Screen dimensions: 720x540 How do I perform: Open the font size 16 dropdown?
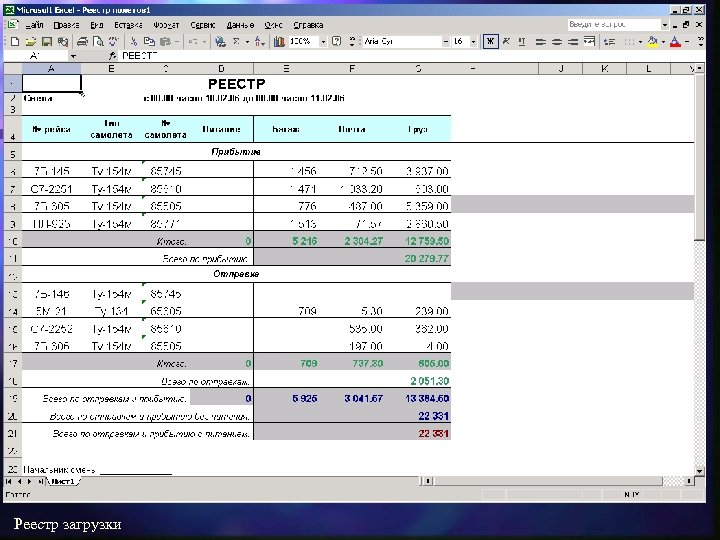tap(473, 42)
